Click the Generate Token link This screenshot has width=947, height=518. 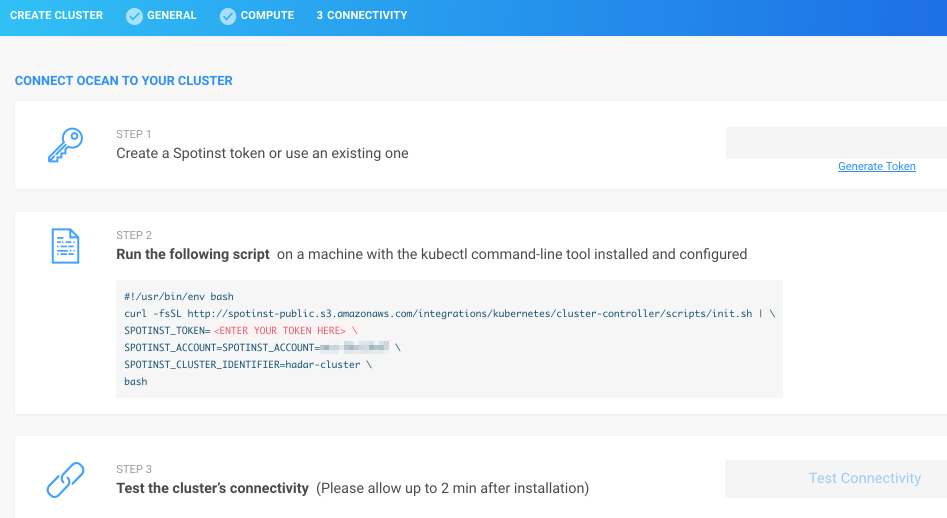(876, 167)
